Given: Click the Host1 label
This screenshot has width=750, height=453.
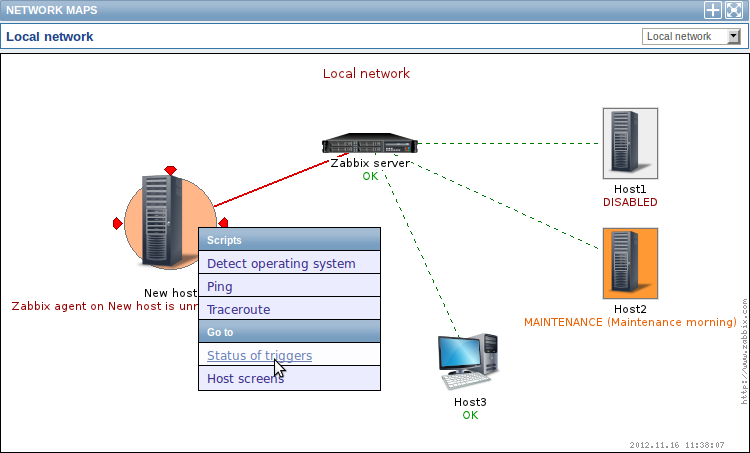Looking at the screenshot, I should pos(630,189).
